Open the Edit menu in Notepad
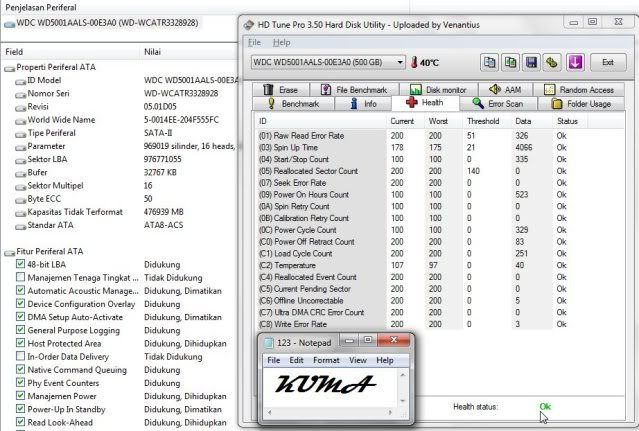Image resolution: width=639 pixels, height=431 pixels. point(296,360)
